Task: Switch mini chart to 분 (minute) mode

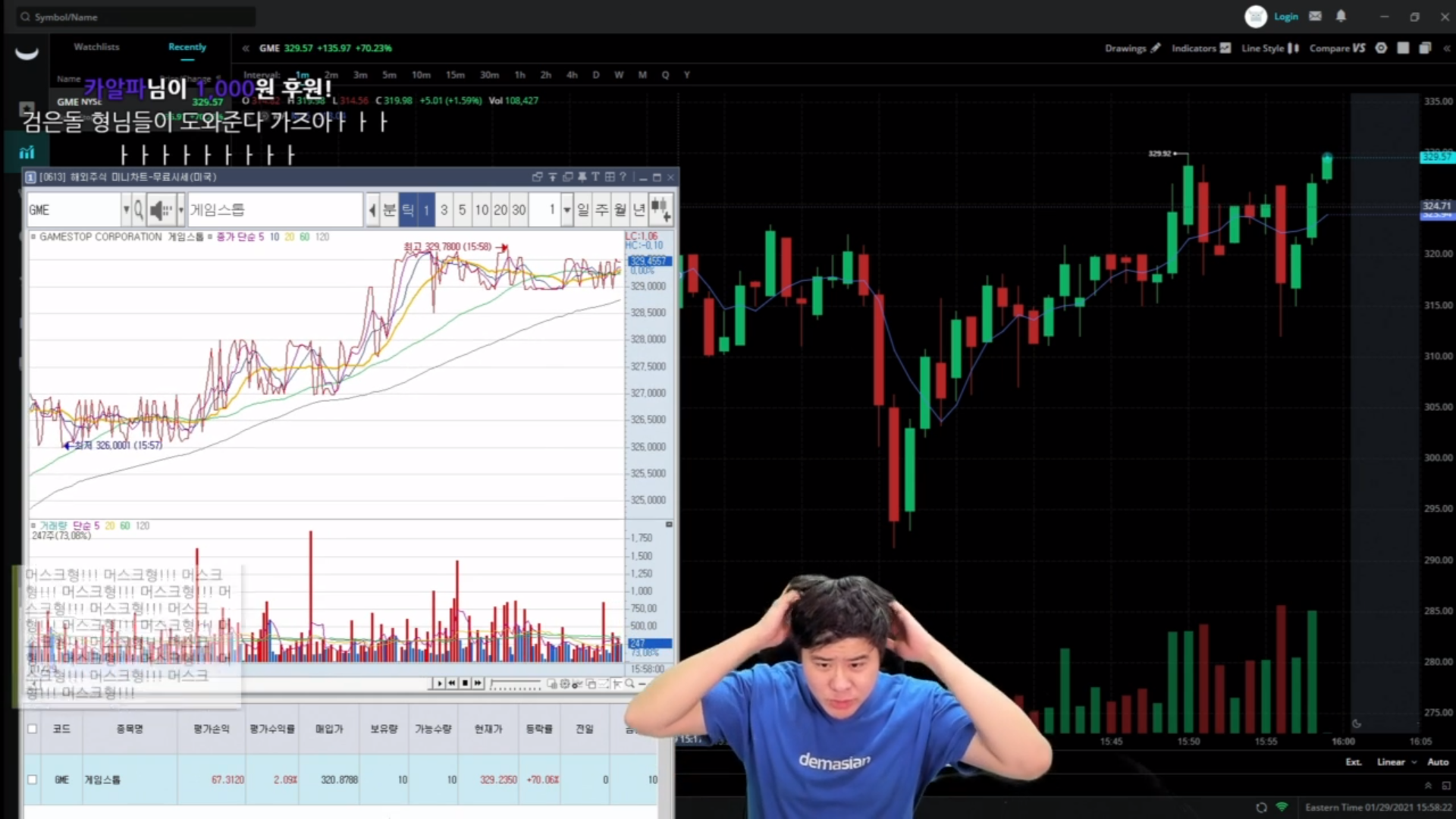Action: [x=389, y=209]
